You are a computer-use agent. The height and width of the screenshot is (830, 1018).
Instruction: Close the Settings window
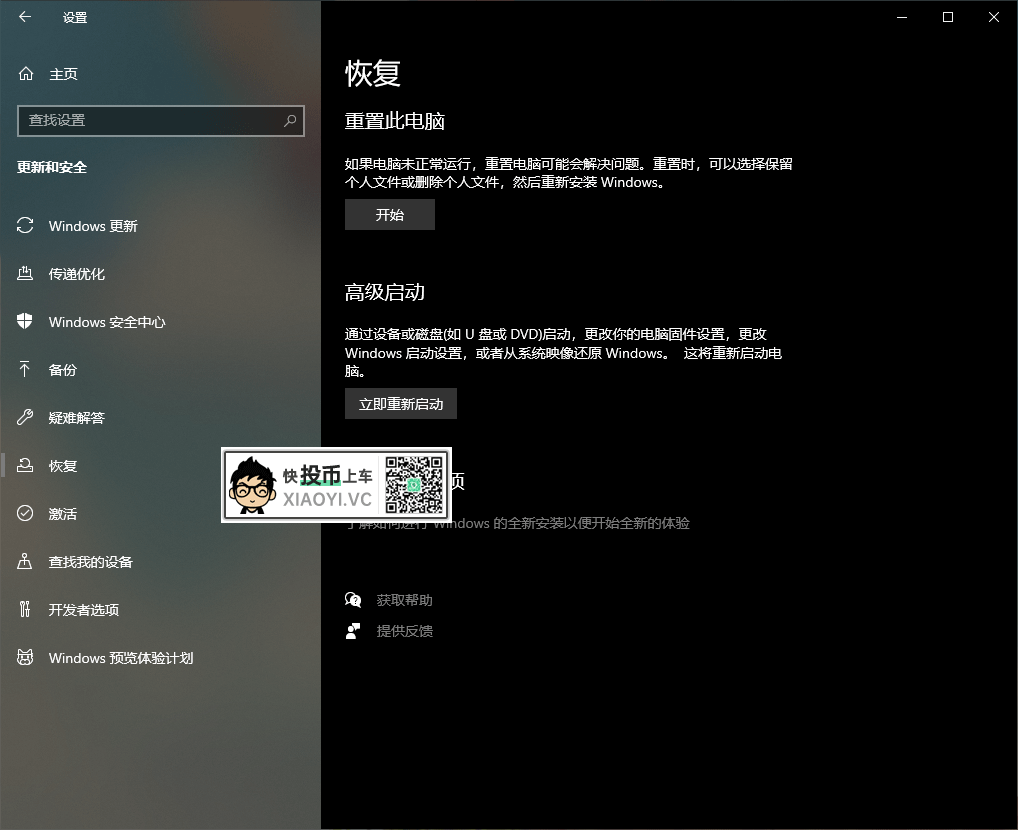[994, 18]
